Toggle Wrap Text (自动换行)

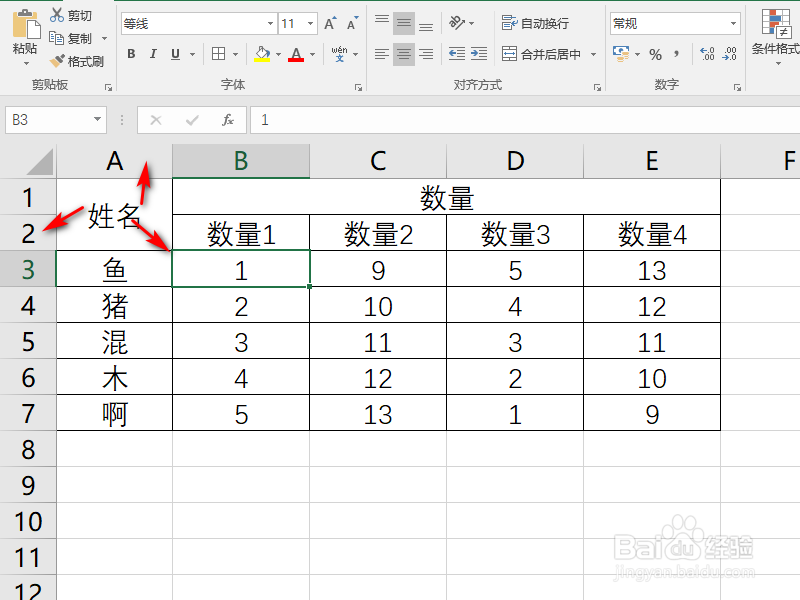tap(535, 23)
